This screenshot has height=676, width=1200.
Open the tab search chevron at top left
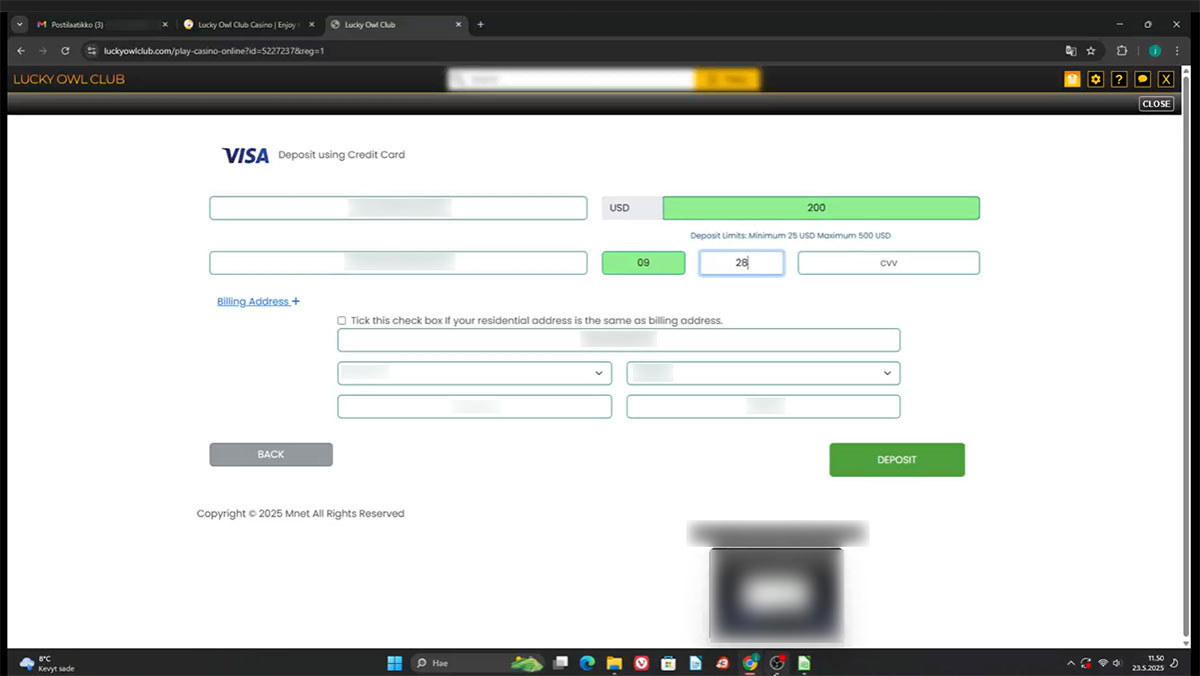tap(20, 24)
